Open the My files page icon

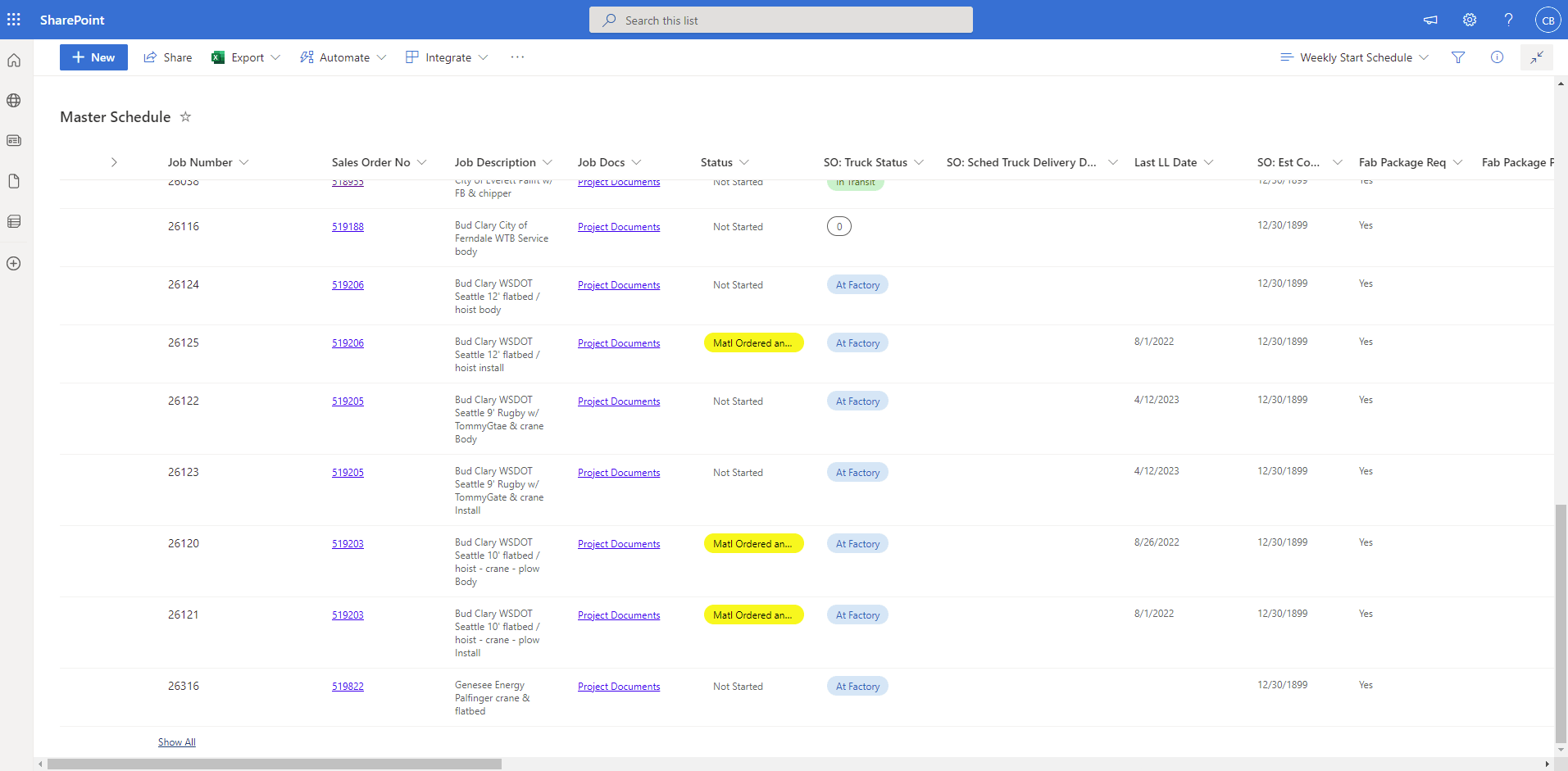(14, 181)
